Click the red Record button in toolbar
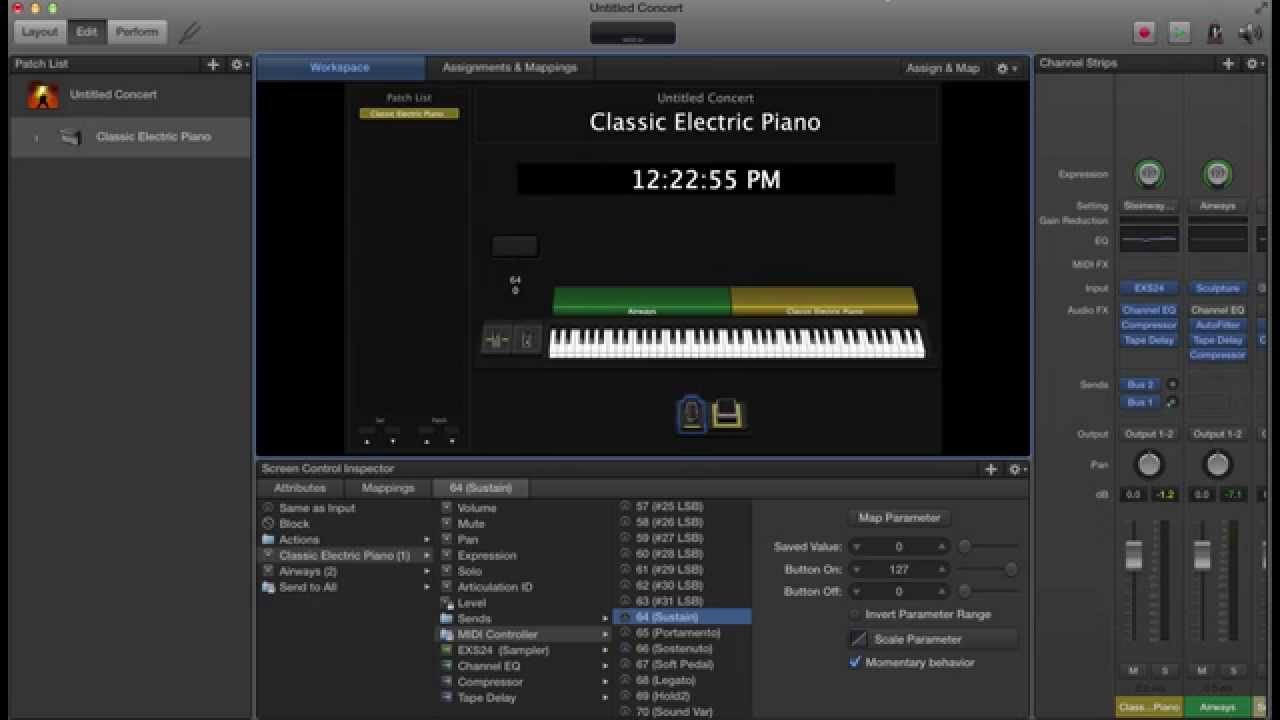Image resolution: width=1280 pixels, height=720 pixels. coord(1144,33)
